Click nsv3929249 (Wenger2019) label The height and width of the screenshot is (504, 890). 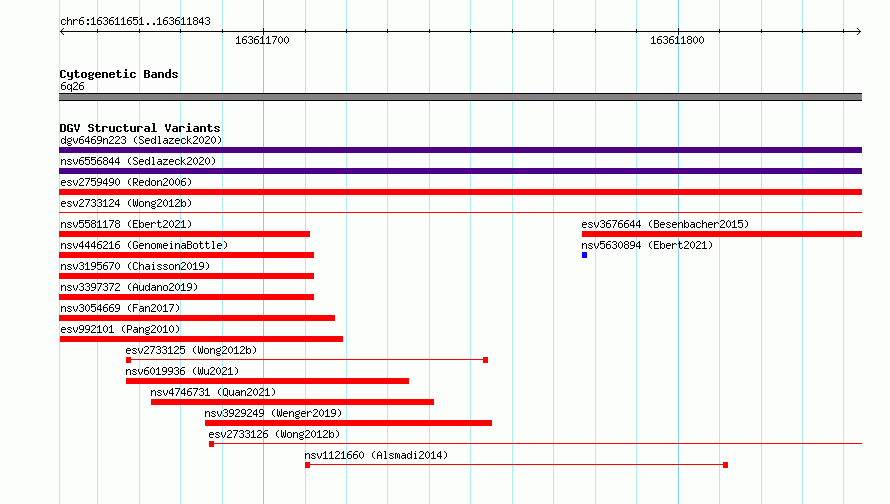point(274,413)
